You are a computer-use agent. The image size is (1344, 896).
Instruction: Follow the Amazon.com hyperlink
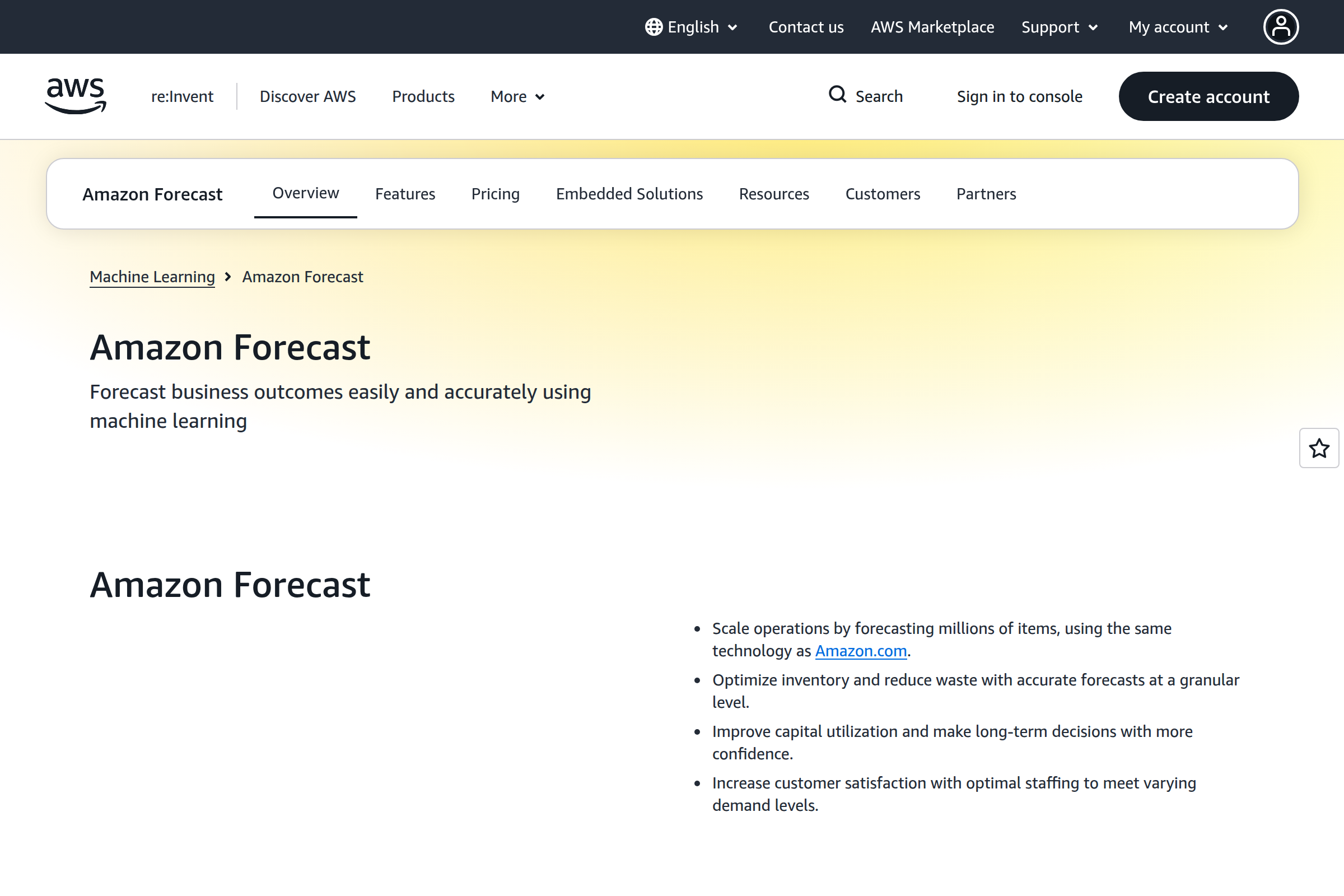pyautogui.click(x=861, y=651)
